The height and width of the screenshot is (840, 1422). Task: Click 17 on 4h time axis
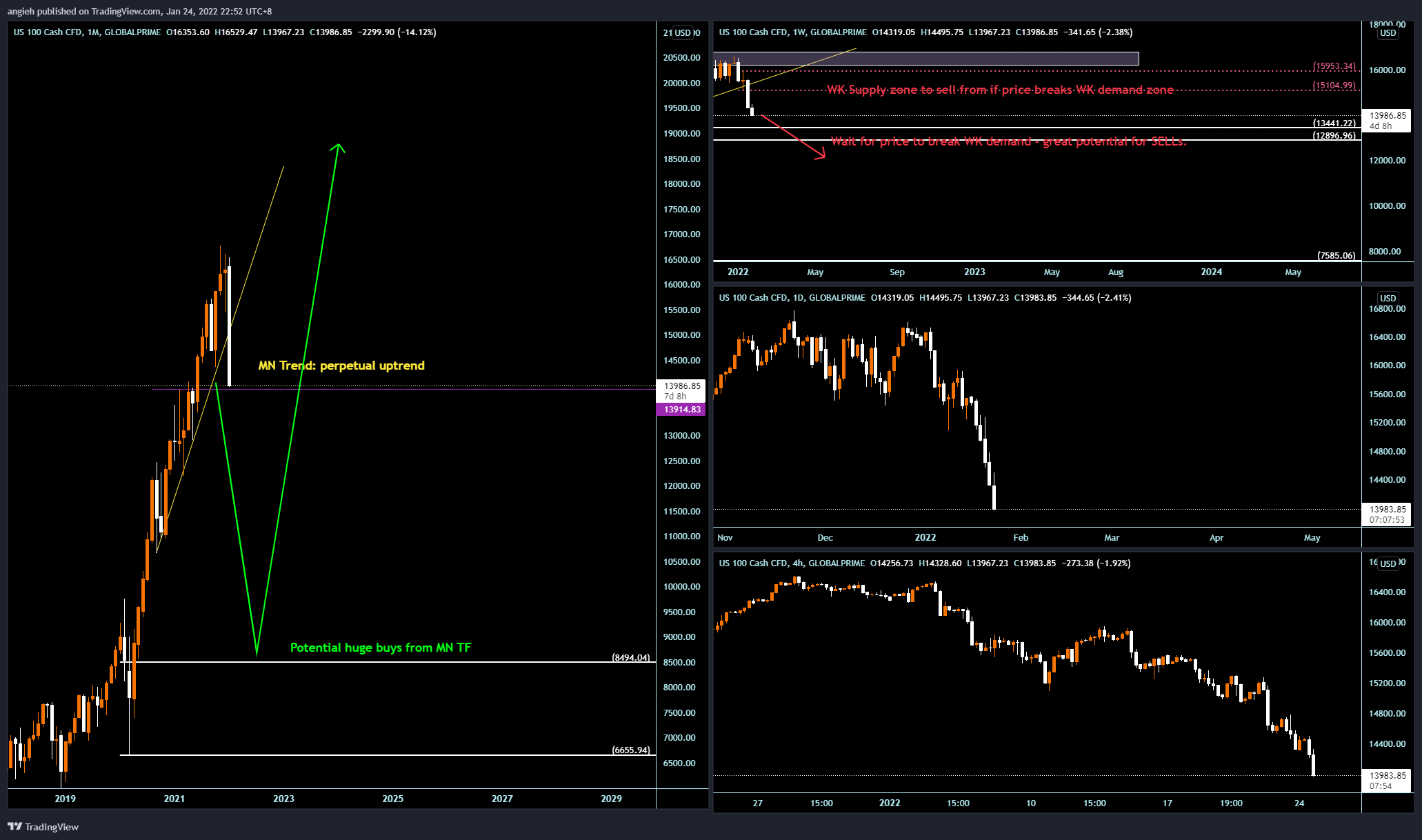1168,803
